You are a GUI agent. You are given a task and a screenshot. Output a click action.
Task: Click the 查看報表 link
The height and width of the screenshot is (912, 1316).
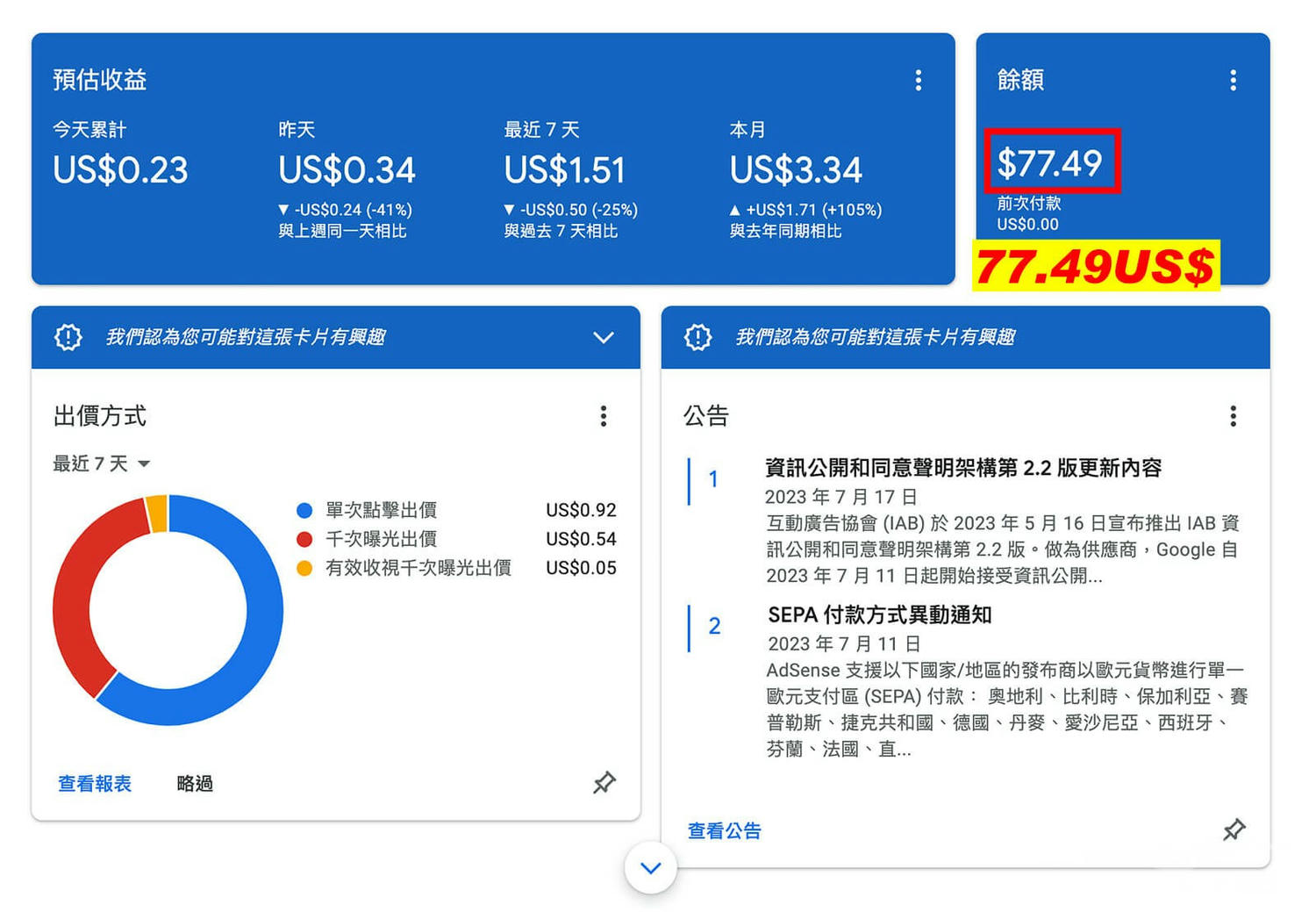tap(94, 784)
